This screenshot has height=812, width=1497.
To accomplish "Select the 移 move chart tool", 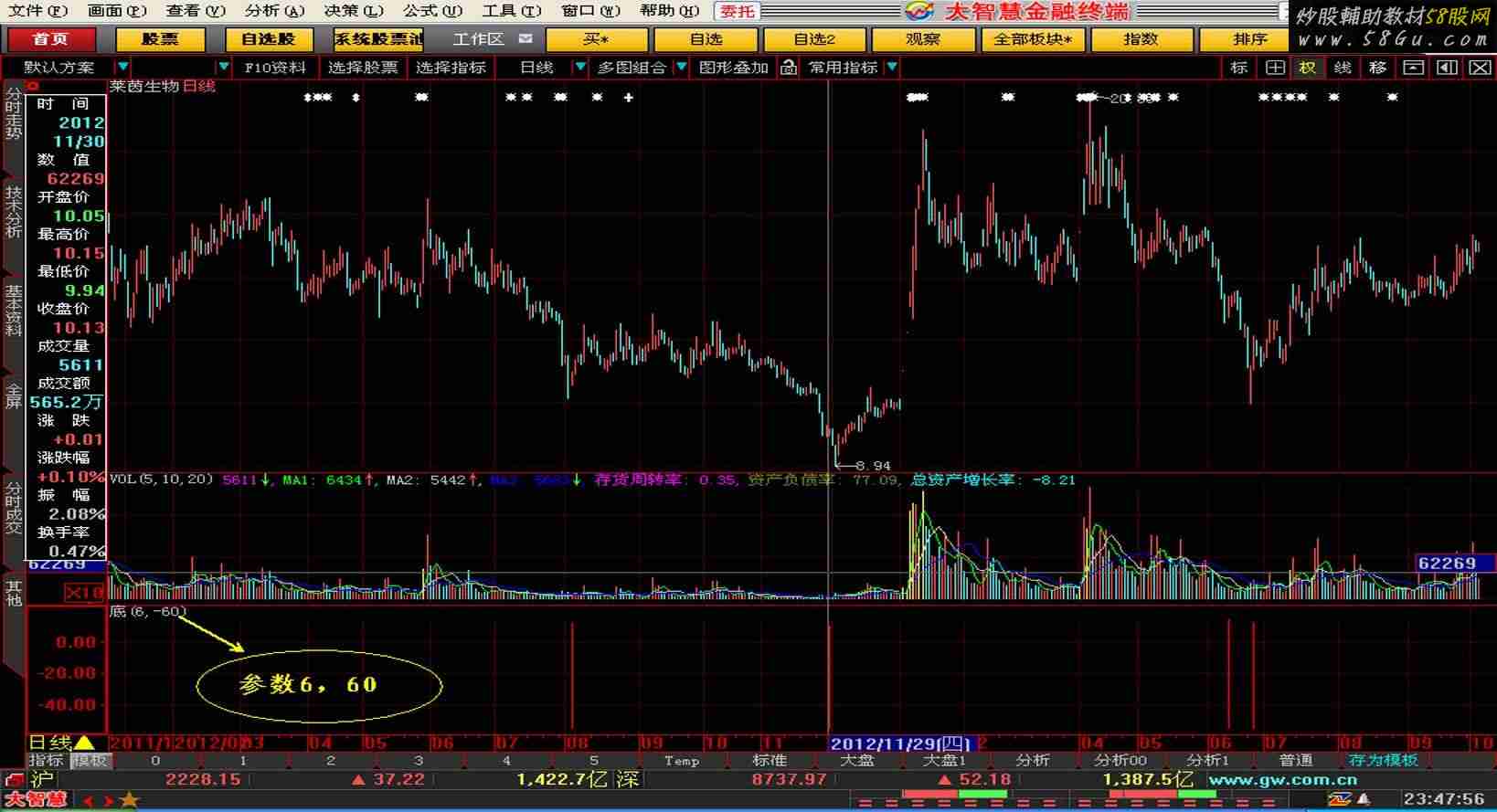I will click(x=1377, y=68).
